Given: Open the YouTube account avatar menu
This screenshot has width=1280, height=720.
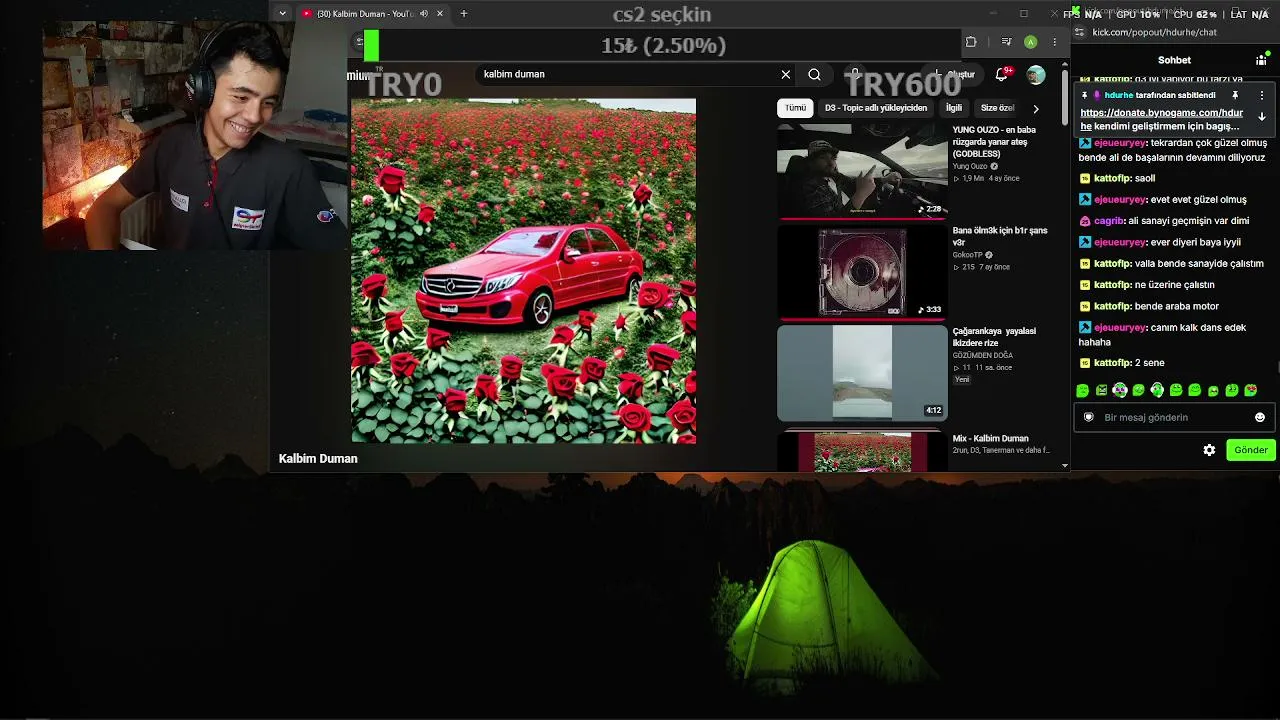Looking at the screenshot, I should click(1036, 75).
